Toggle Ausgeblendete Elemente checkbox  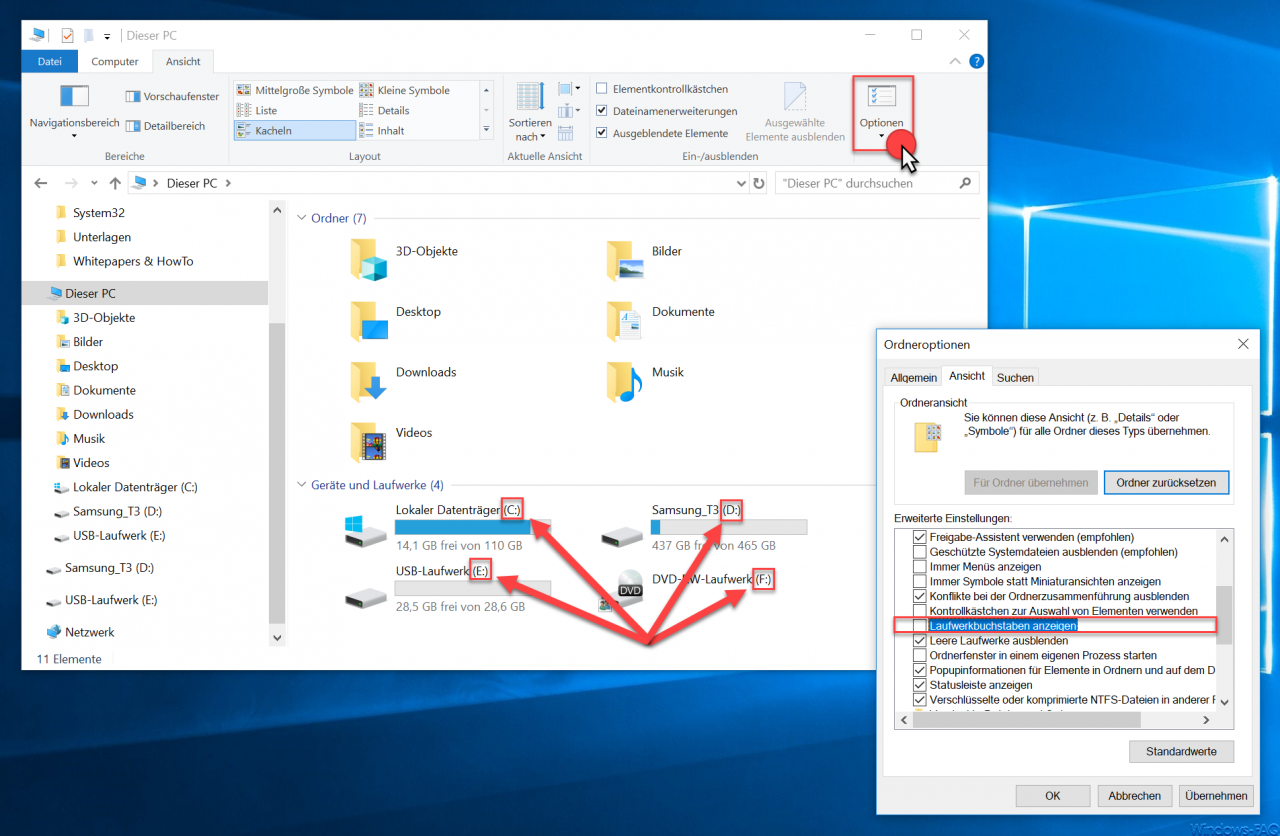(x=601, y=133)
